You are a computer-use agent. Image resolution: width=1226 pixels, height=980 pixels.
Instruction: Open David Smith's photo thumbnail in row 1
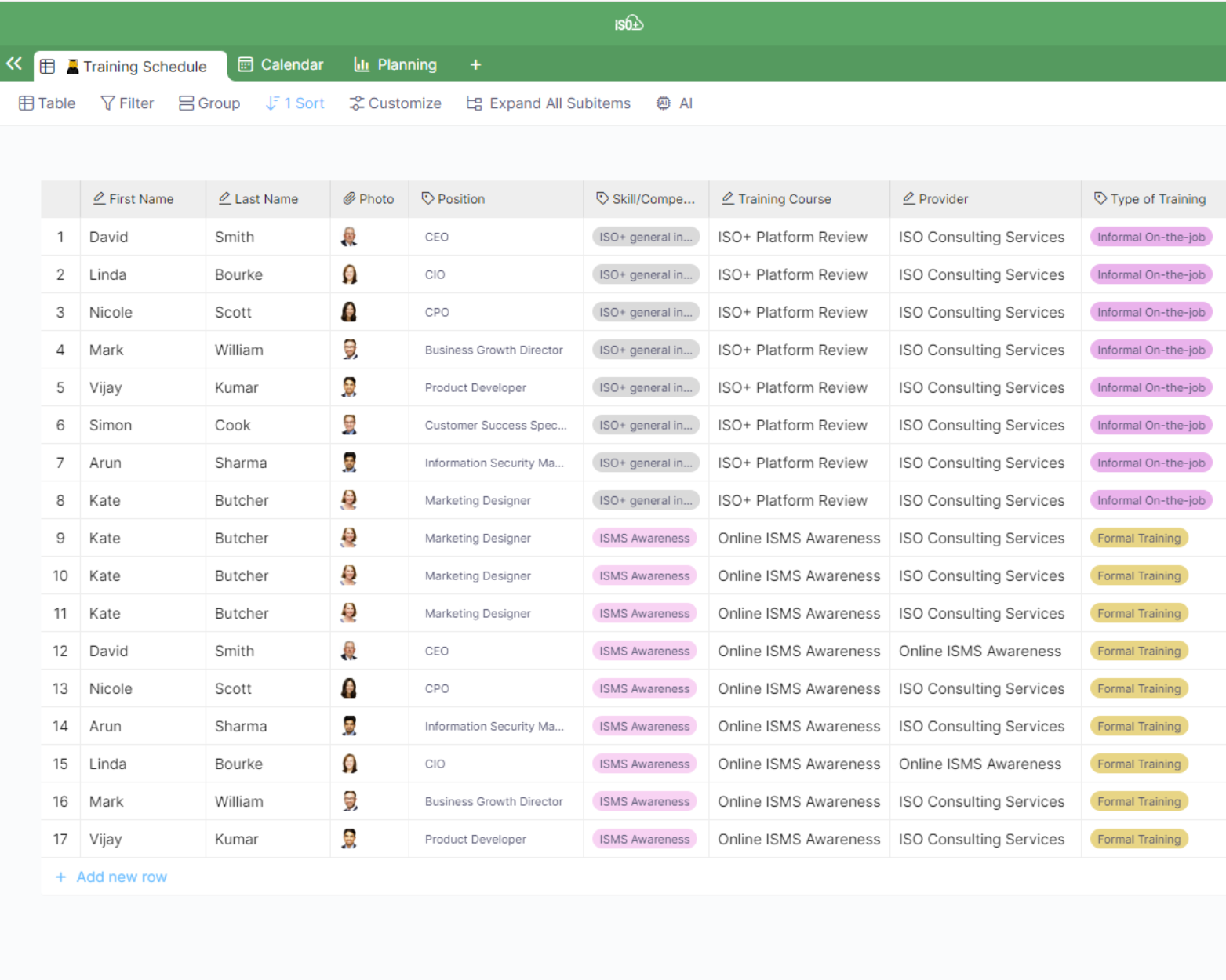click(349, 237)
